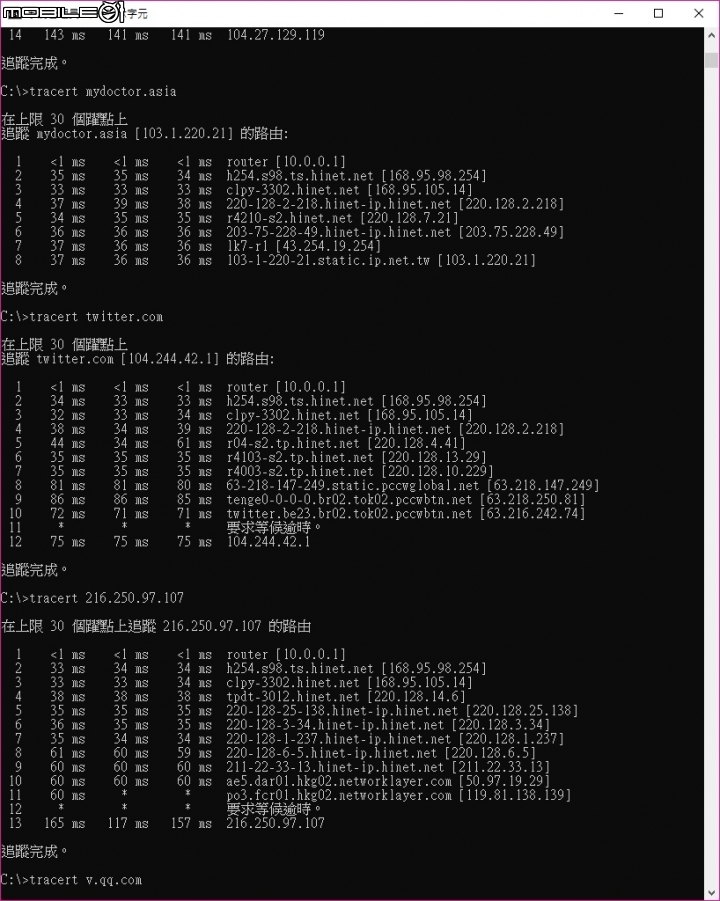
Task: Close the command prompt window
Action: [699, 13]
